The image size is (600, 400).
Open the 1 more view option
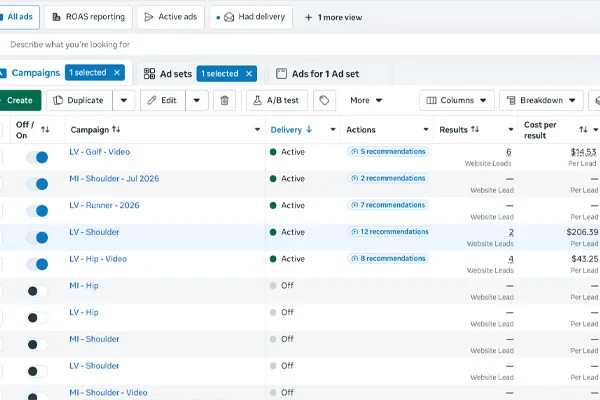[333, 17]
